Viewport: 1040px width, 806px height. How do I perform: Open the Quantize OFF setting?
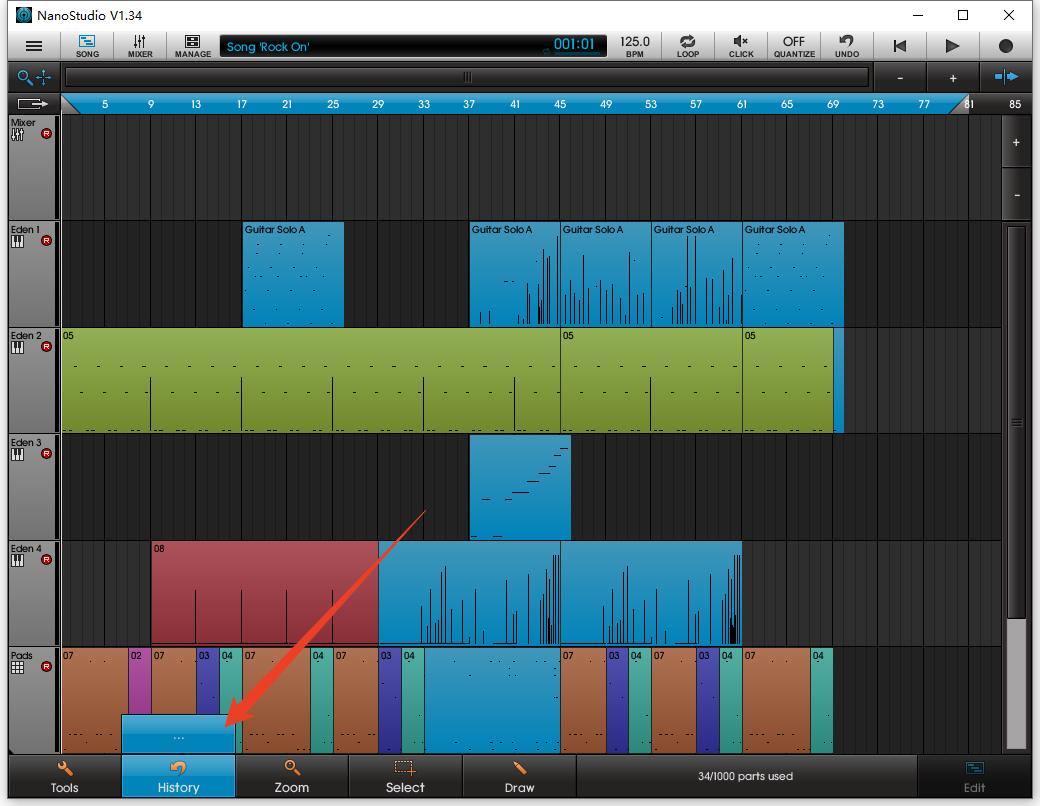click(794, 46)
